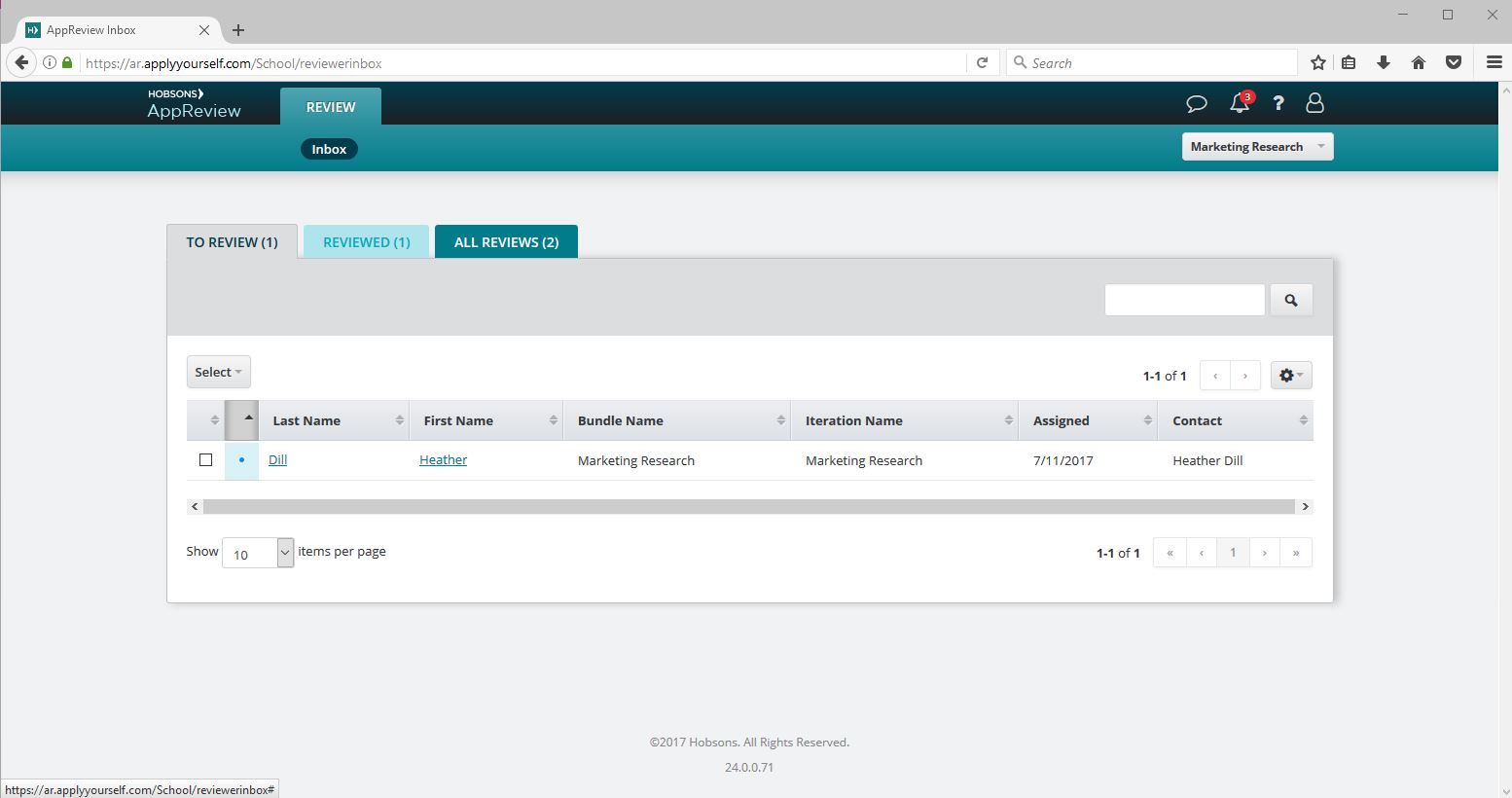Open the Select dropdown
The width and height of the screenshot is (1512, 798).
[x=218, y=372]
